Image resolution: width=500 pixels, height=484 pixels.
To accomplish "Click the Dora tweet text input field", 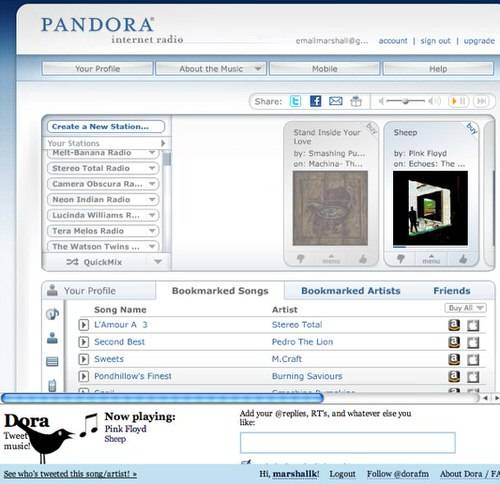I will point(348,443).
